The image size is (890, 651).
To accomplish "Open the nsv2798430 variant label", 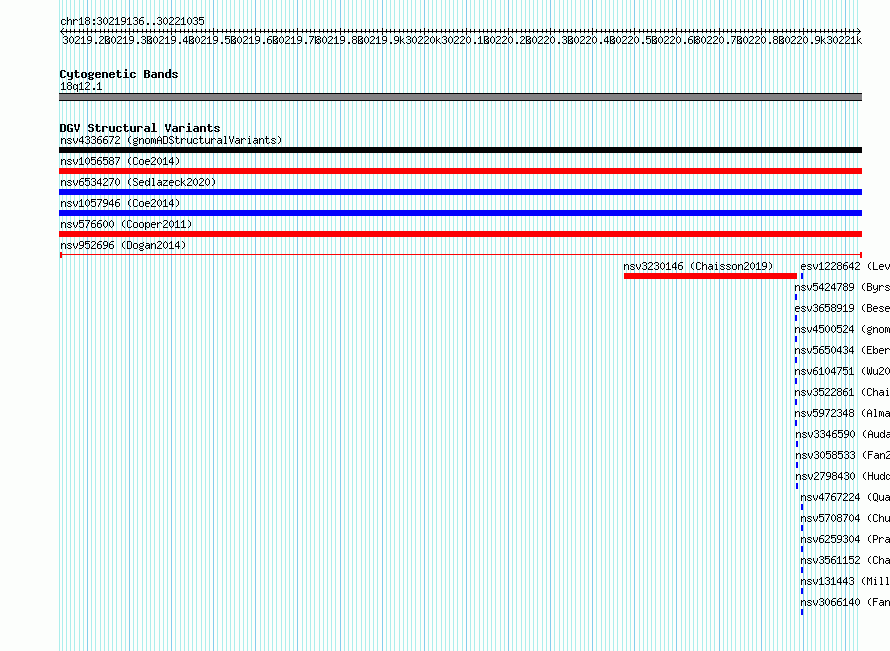I will [x=843, y=476].
